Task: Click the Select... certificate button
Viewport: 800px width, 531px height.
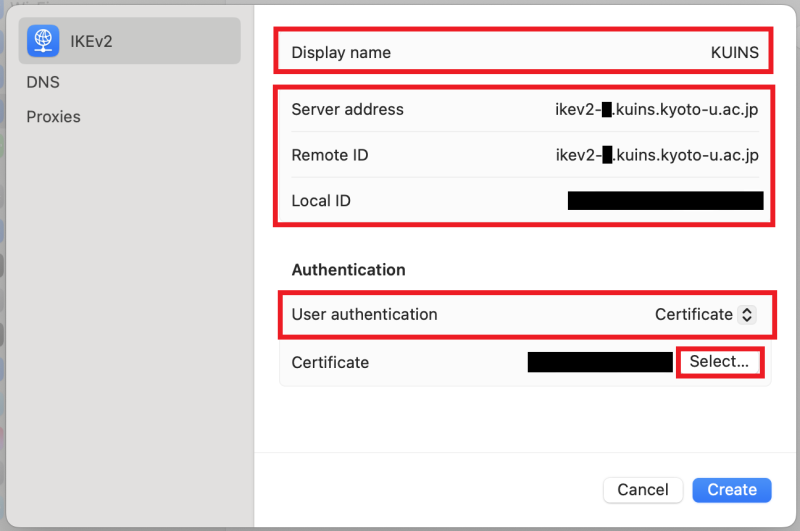Action: tap(719, 362)
